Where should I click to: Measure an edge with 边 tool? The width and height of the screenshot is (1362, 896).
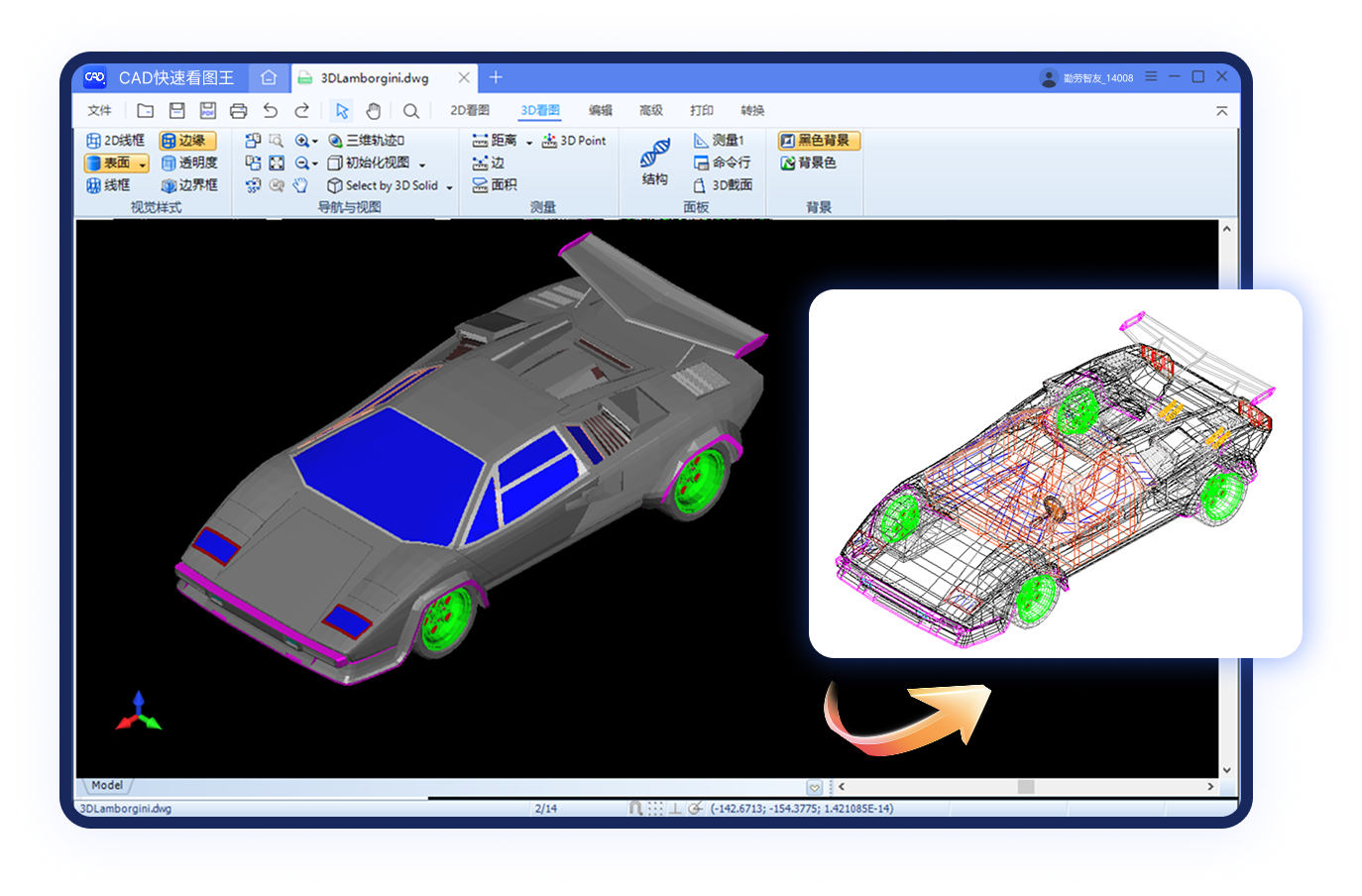point(489,163)
